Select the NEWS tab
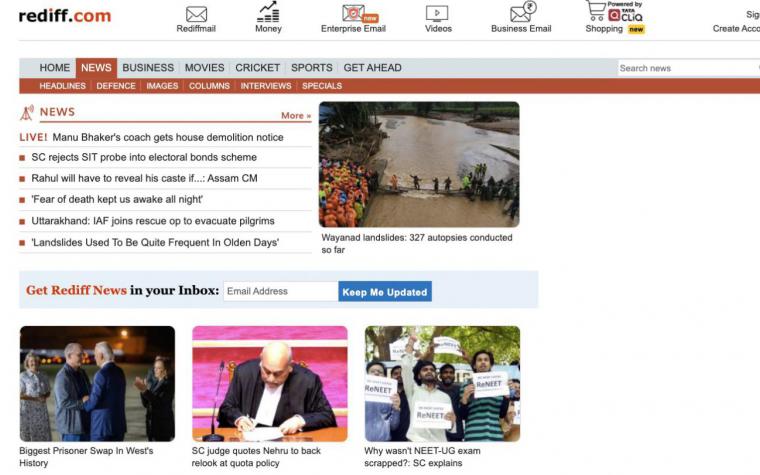Image resolution: width=760 pixels, height=475 pixels. coord(96,68)
